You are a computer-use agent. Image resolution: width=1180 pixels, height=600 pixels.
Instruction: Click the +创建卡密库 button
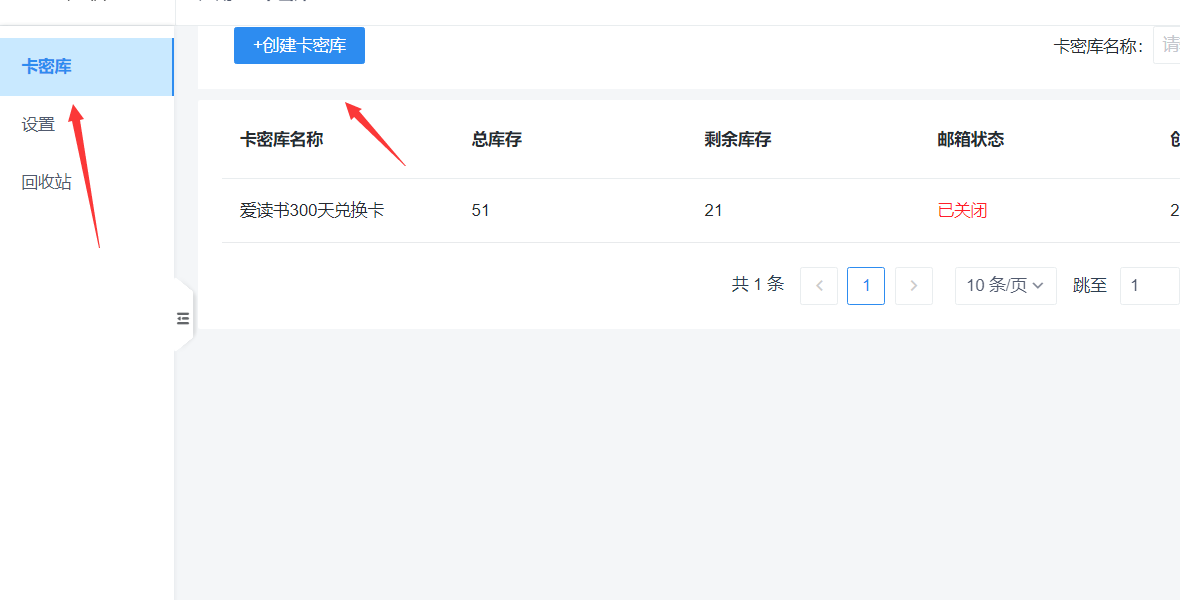[x=299, y=45]
